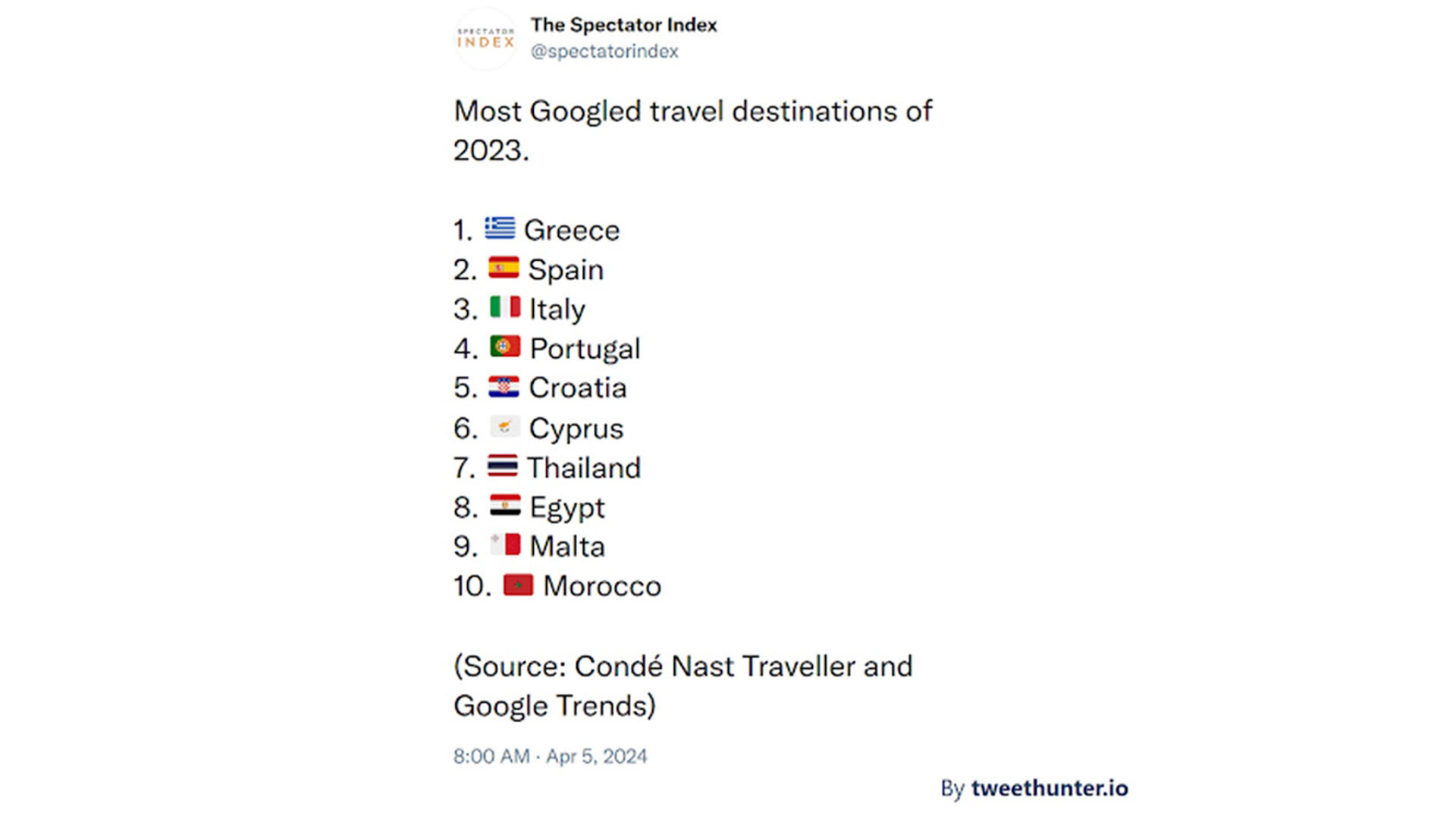Click the Spain flag emoji
Viewport: 1456px width, 819px height.
(x=504, y=268)
